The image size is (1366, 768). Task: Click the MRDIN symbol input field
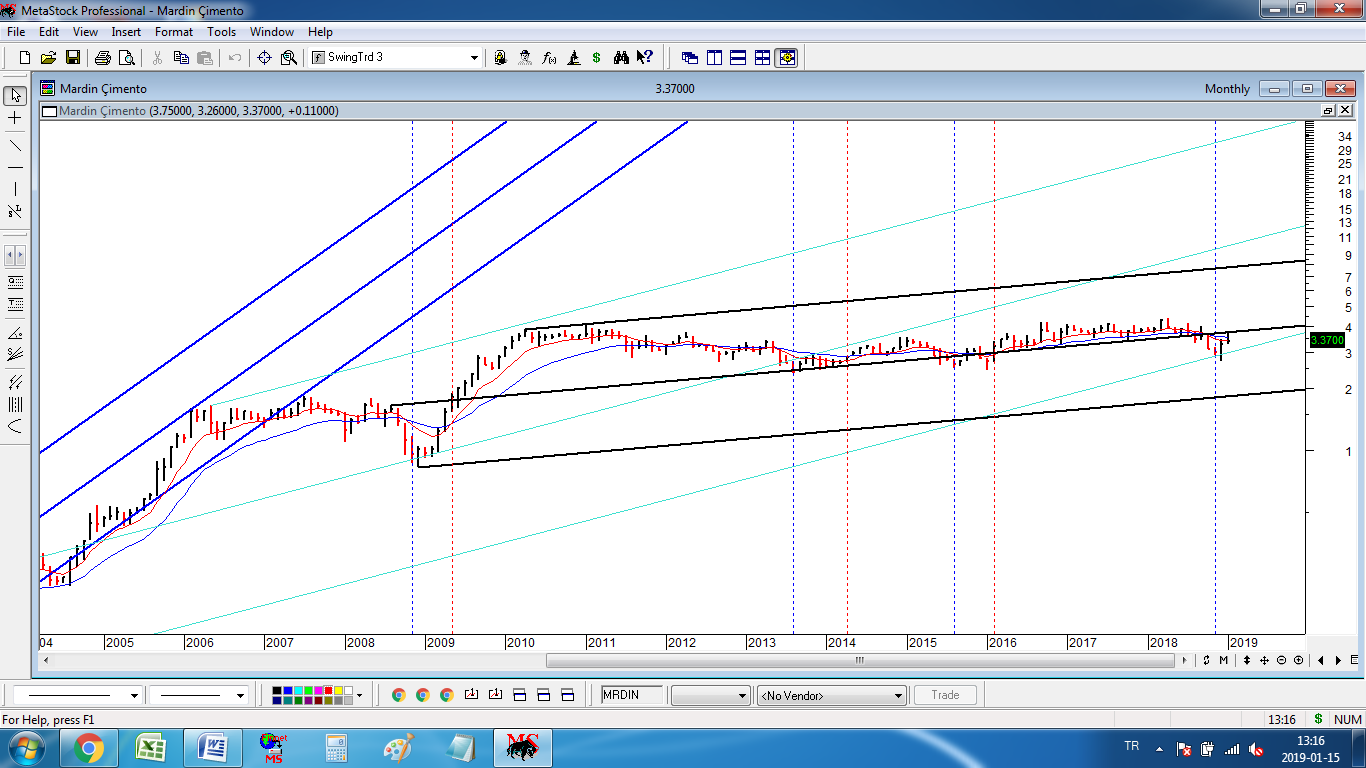(632, 695)
